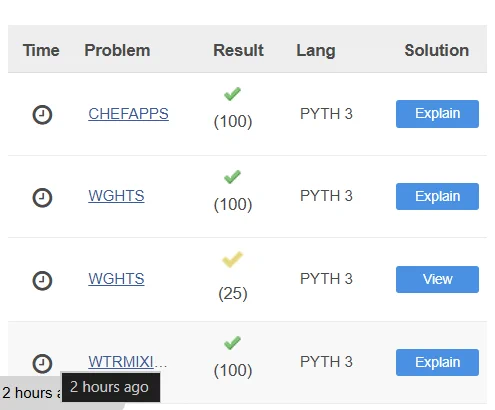Click the Lang column header
495x410 pixels.
pyautogui.click(x=316, y=51)
